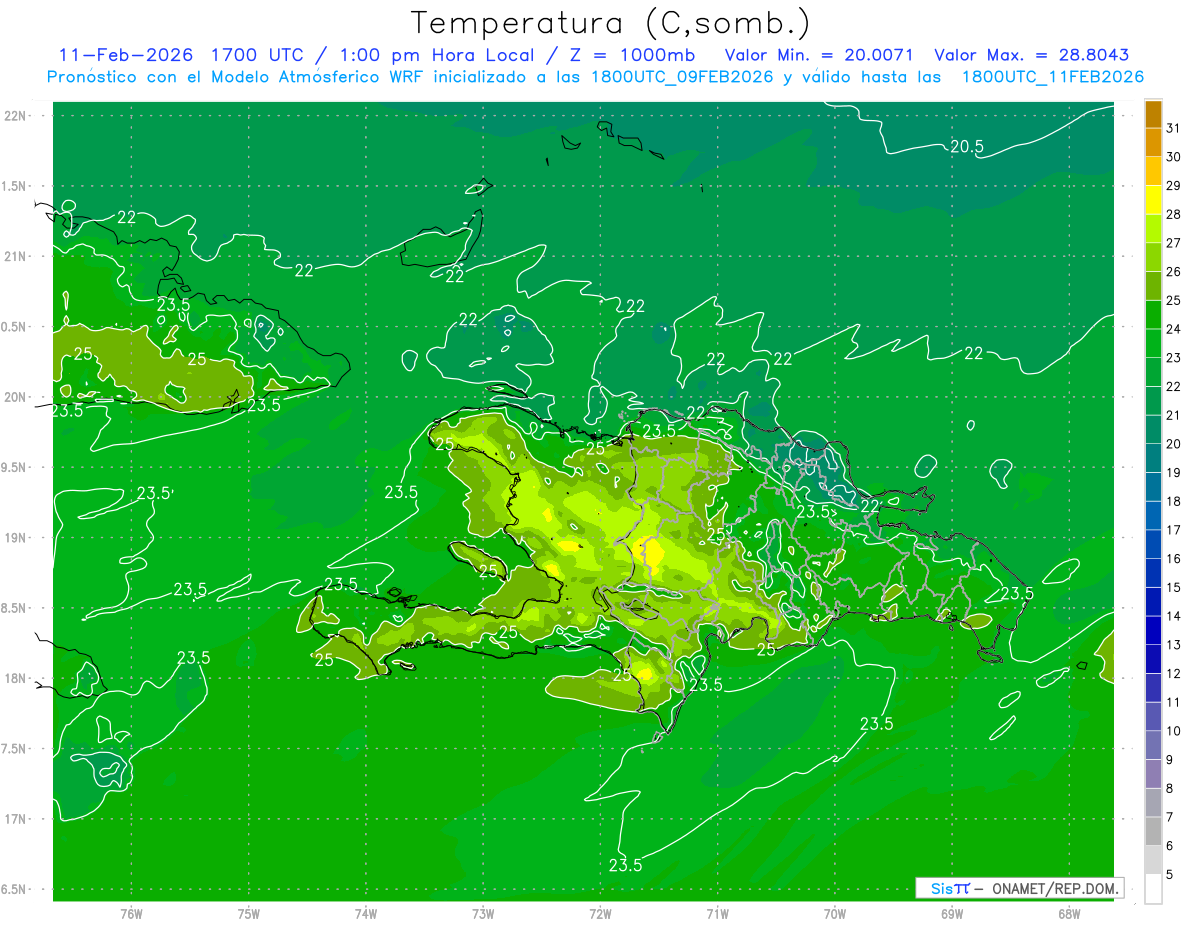Click latitude axis label "22N"
1200x927 pixels.
(x=15, y=116)
